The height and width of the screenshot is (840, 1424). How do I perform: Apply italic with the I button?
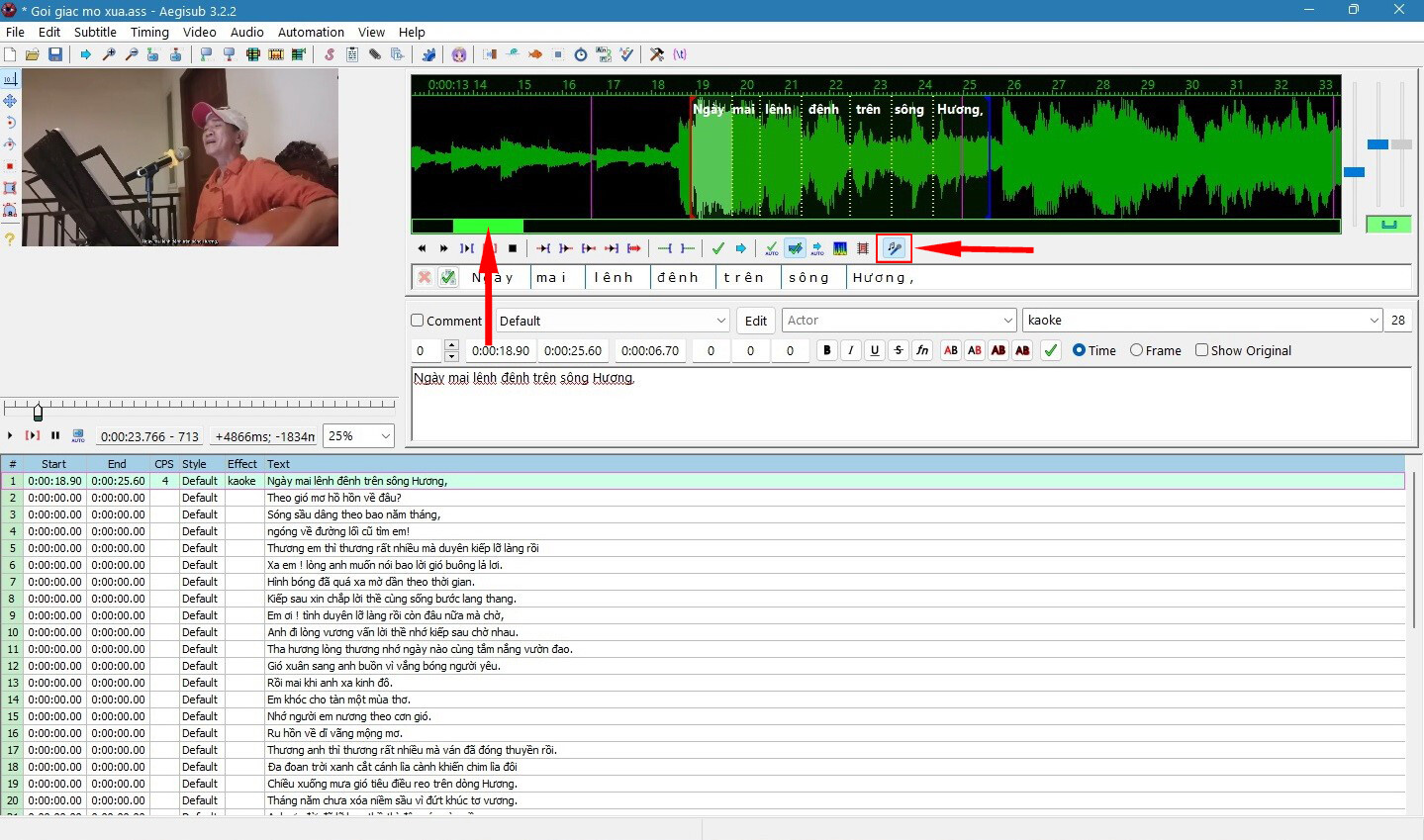(851, 350)
